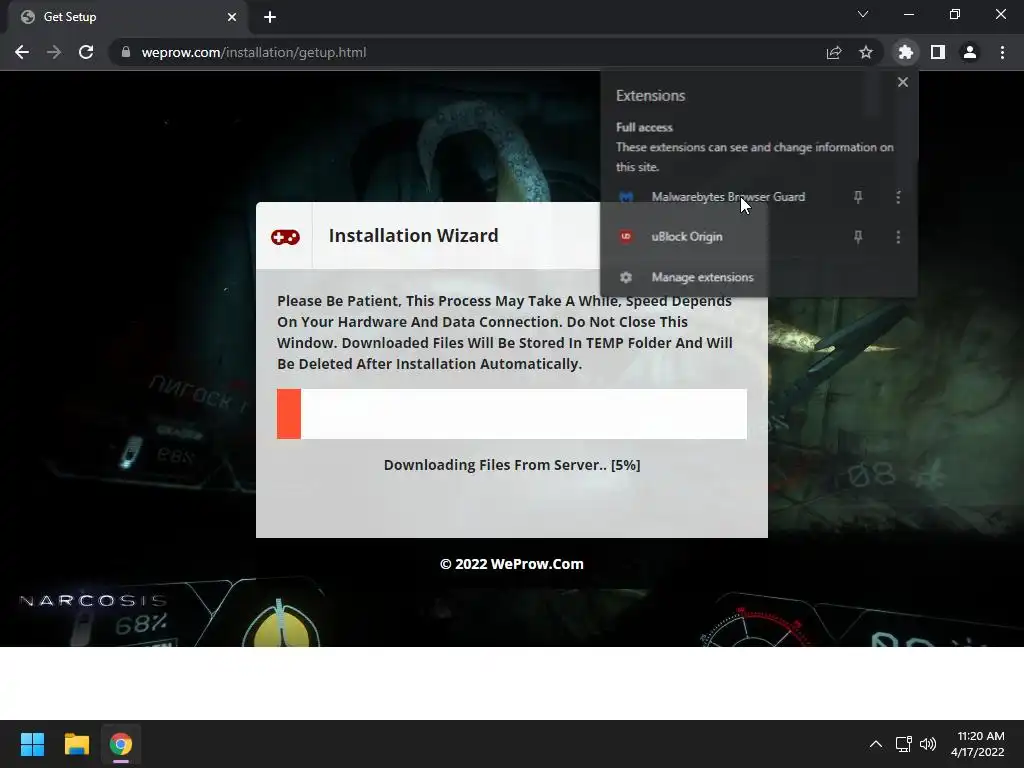The width and height of the screenshot is (1024, 768).
Task: Open Malwarebytes Browser Guard extension
Action: pyautogui.click(x=728, y=197)
